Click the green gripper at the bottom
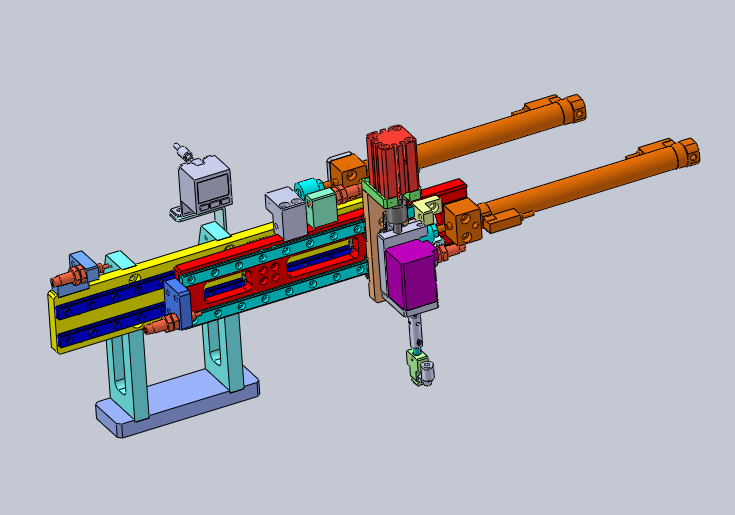 (x=420, y=367)
